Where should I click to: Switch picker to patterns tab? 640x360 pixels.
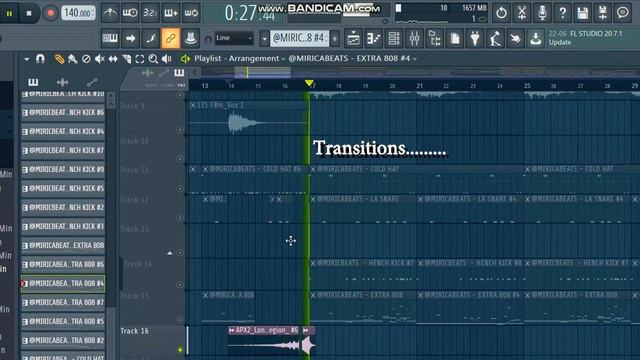(x=33, y=82)
